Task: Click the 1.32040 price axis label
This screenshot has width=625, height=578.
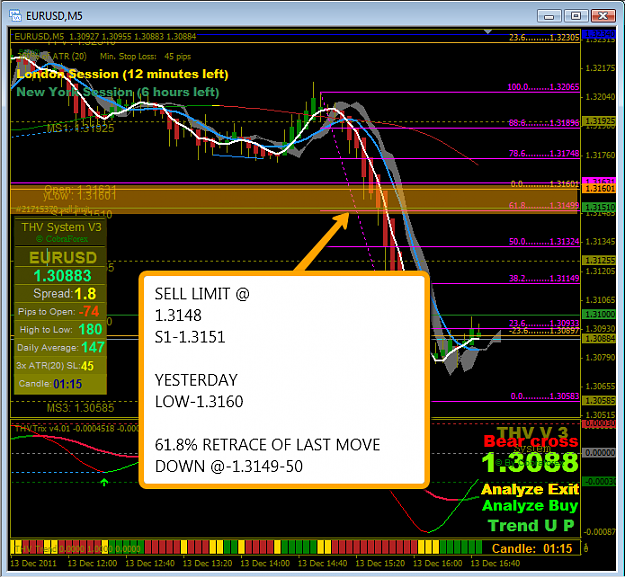Action: coord(600,97)
